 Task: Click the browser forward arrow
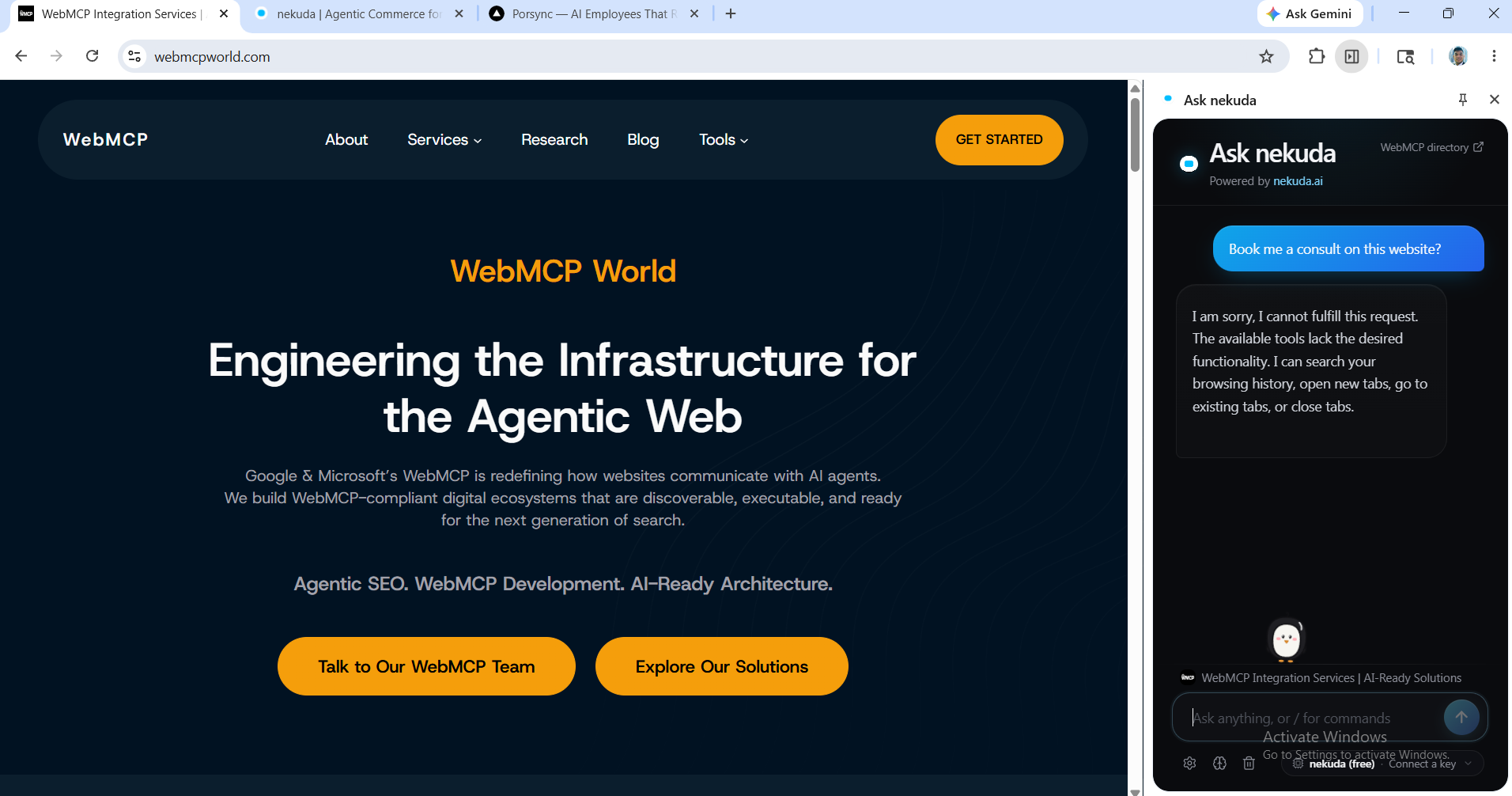[56, 56]
